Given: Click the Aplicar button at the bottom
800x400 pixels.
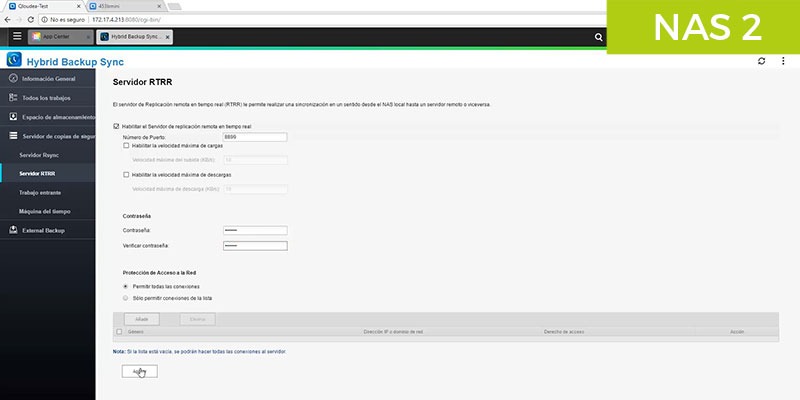Looking at the screenshot, I should [x=139, y=371].
